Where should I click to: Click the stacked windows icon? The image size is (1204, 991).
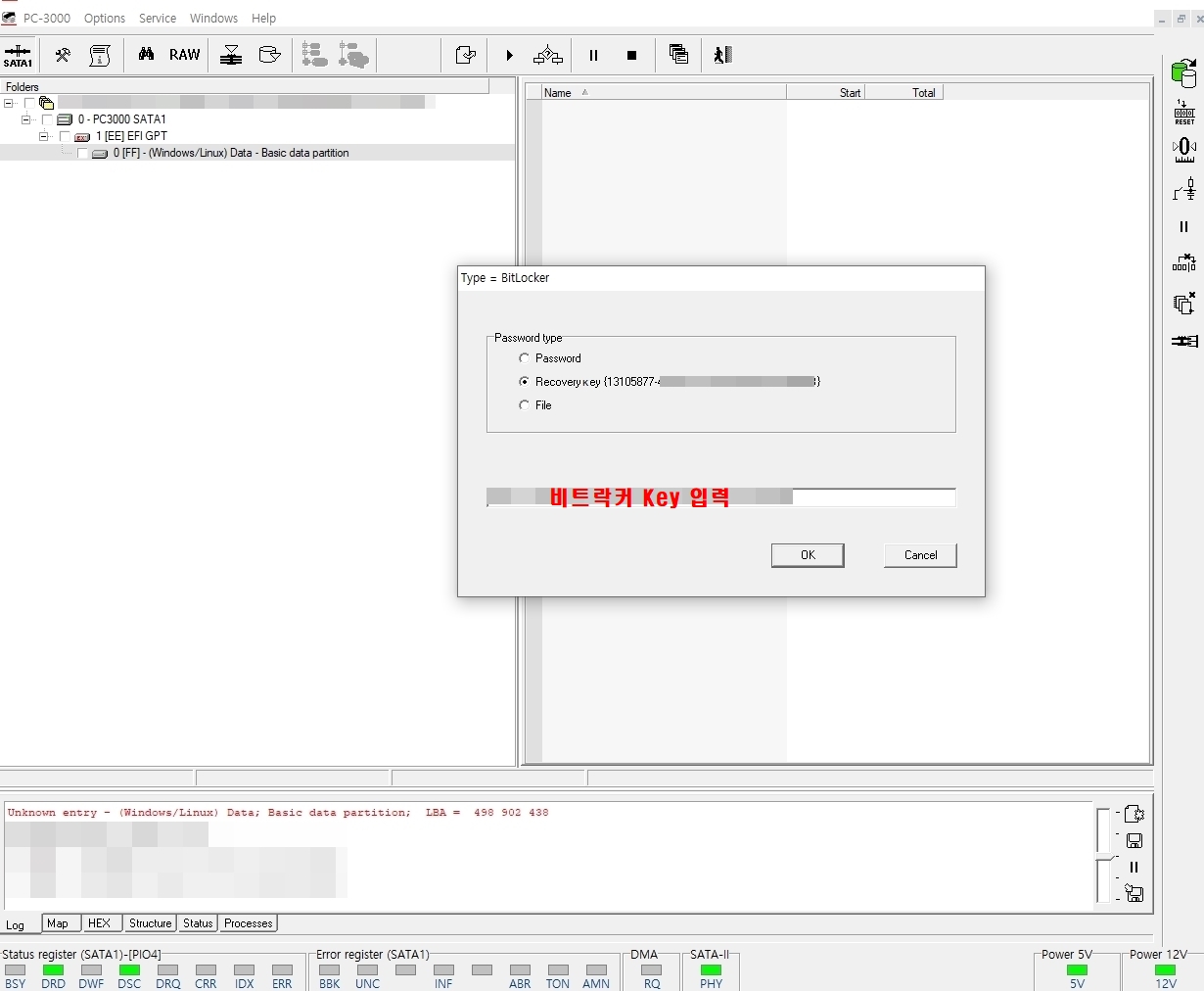click(x=678, y=55)
